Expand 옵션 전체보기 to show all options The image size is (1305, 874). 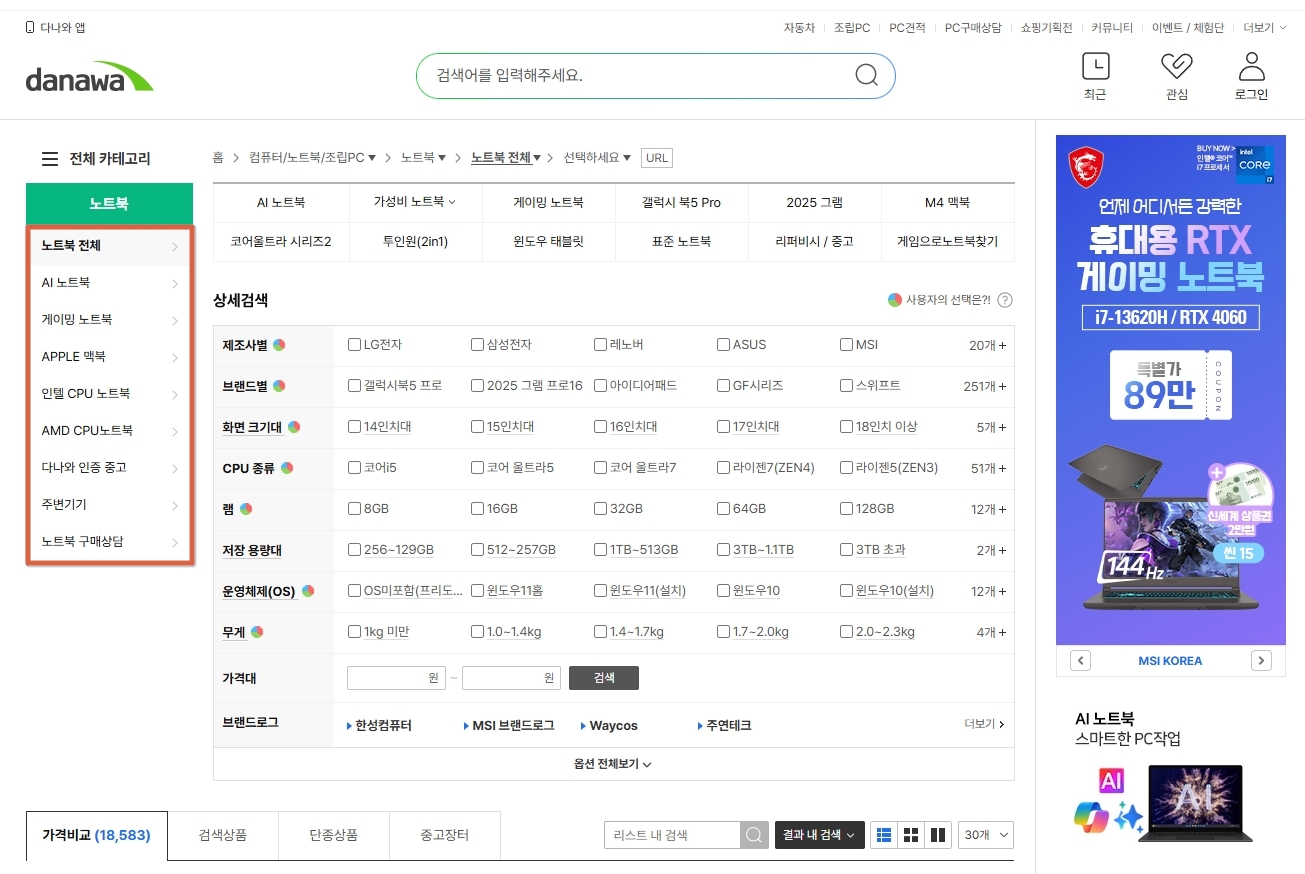click(613, 764)
